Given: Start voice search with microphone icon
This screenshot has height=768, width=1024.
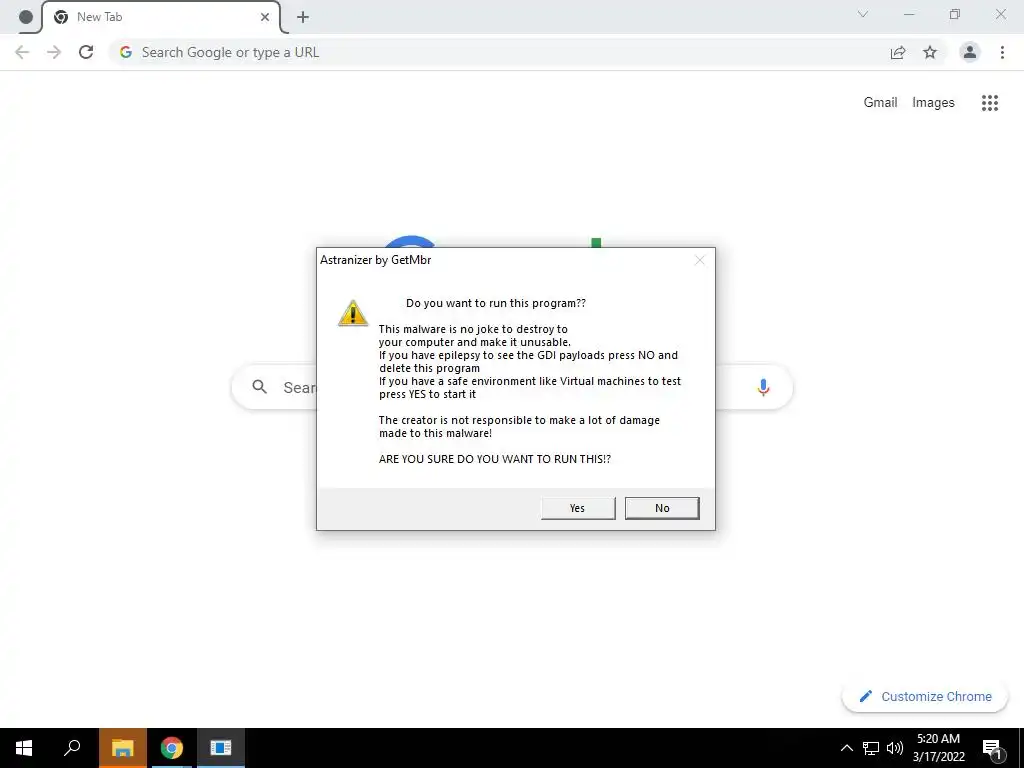Looking at the screenshot, I should (x=763, y=387).
